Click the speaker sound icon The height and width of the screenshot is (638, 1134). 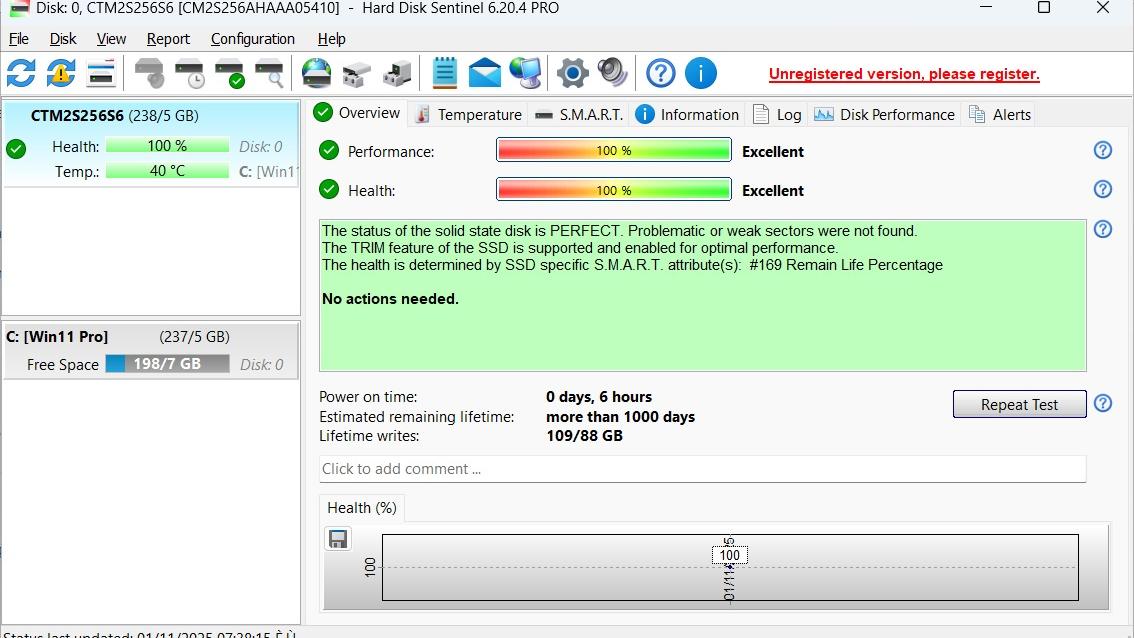[x=612, y=73]
